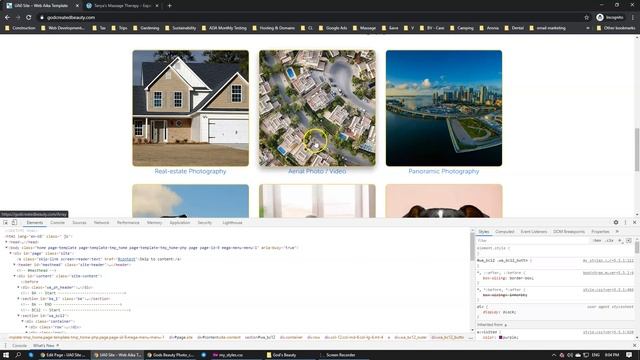
Task: Click the purple color swatch in styles
Action: click(501, 338)
